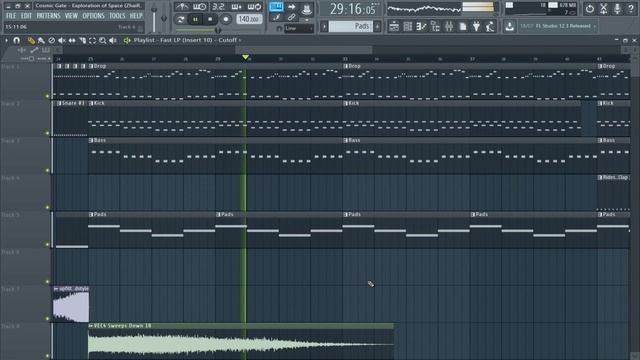Screen dimensions: 640x360
Task: Select the Playback speaker tool in playlist
Action: pyautogui.click(x=113, y=40)
